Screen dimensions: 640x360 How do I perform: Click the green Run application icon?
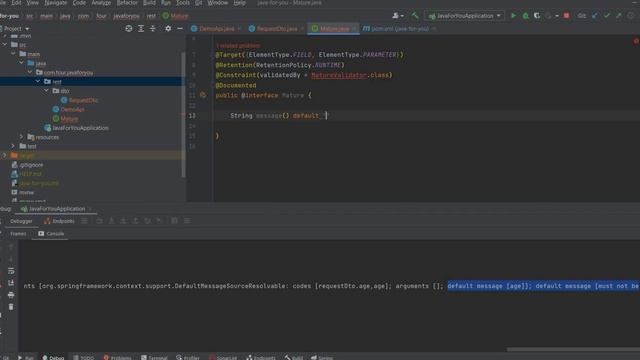pos(513,16)
